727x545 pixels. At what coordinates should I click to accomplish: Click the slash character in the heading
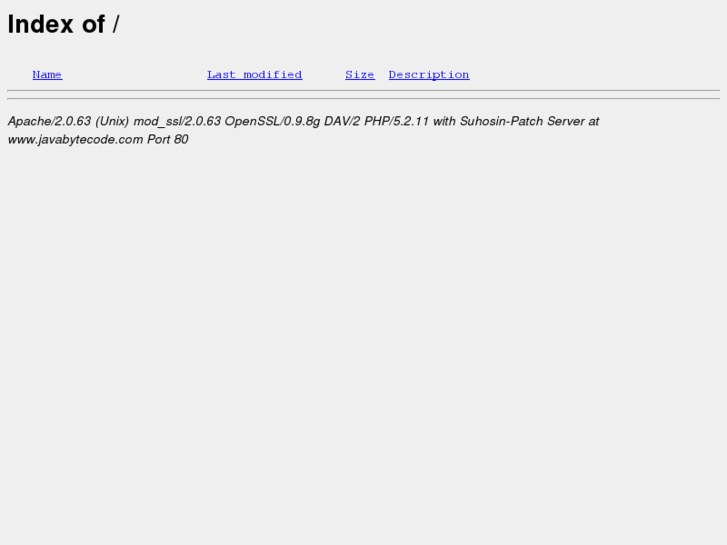(115, 24)
